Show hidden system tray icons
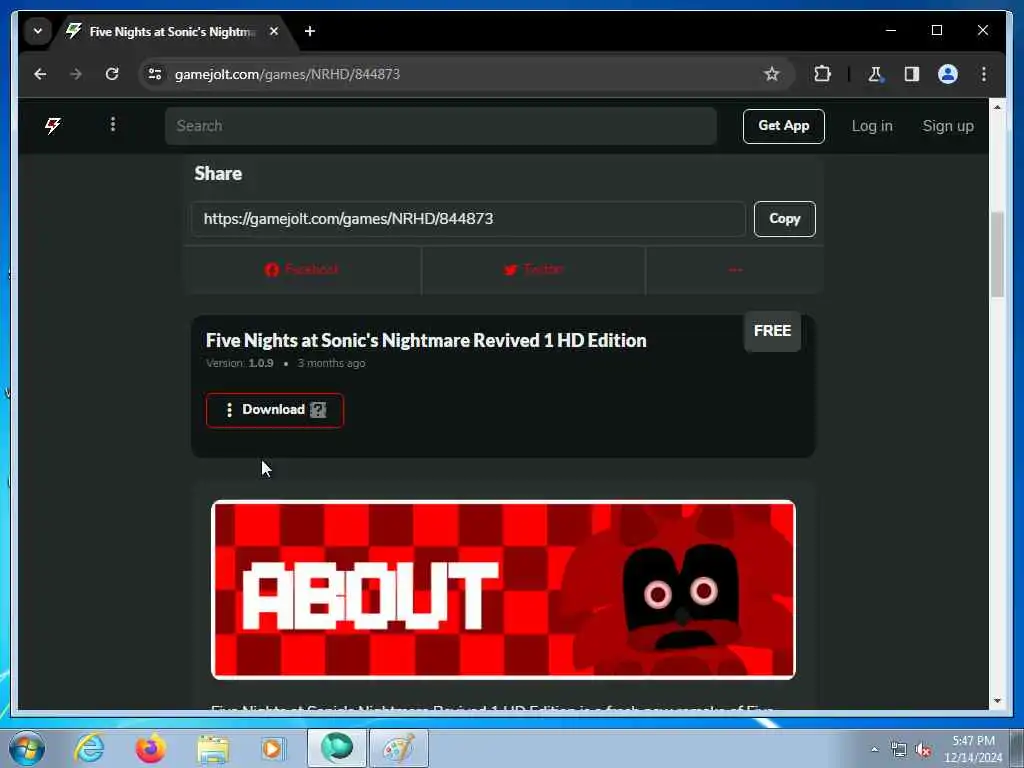The height and width of the screenshot is (768, 1024). pos(874,750)
